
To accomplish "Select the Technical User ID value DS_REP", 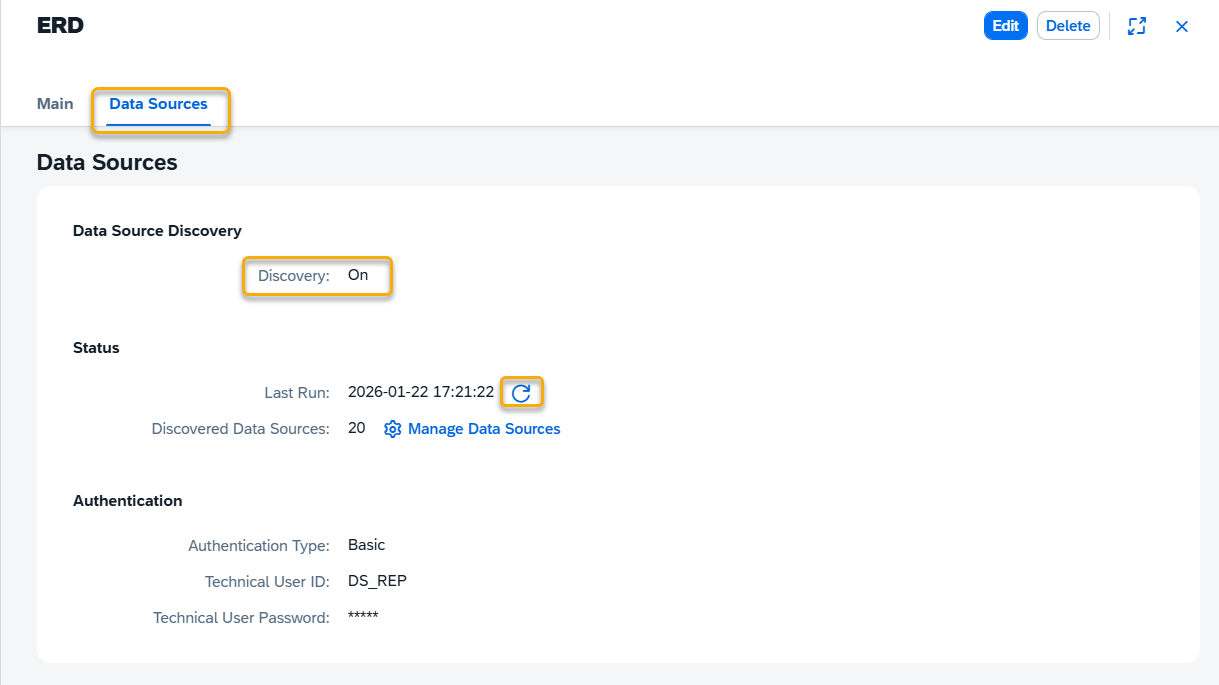I will 377,581.
